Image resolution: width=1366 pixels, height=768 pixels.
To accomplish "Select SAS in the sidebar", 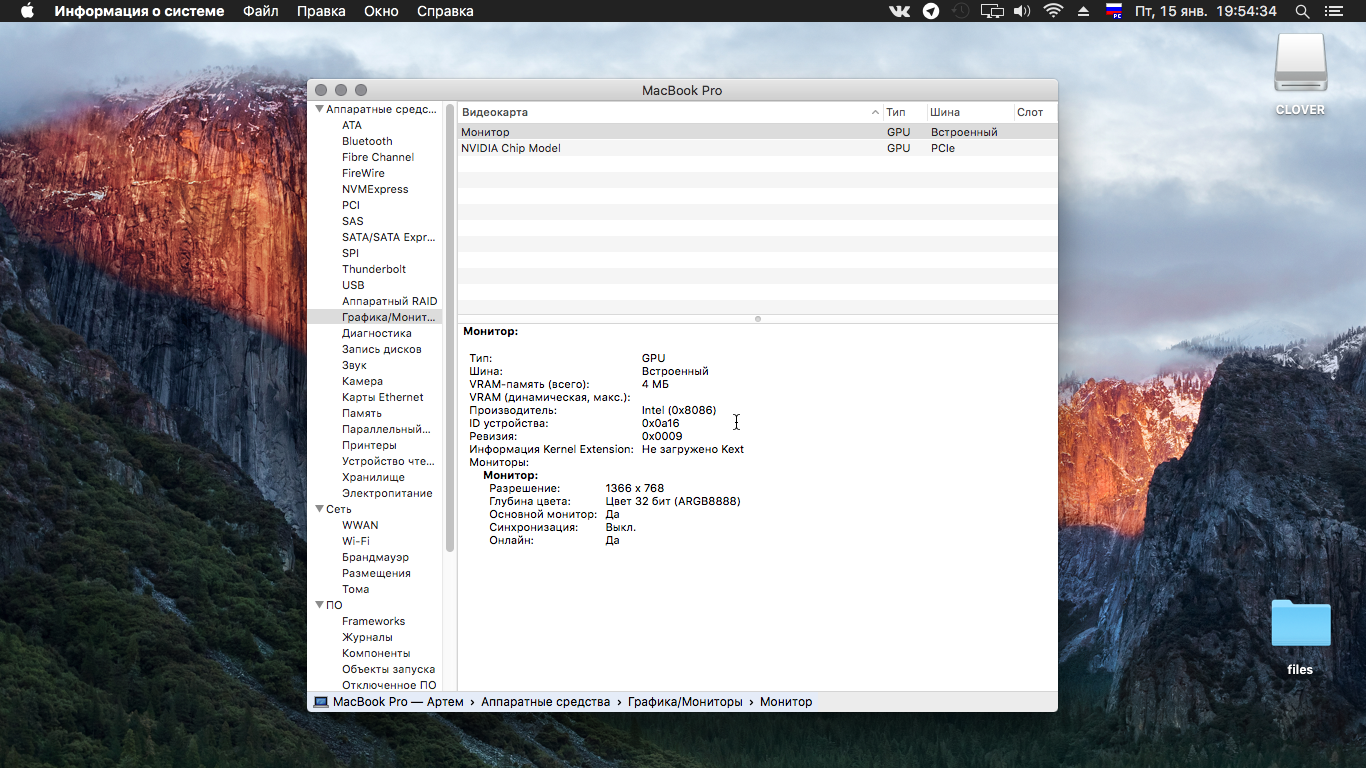I will pyautogui.click(x=353, y=221).
